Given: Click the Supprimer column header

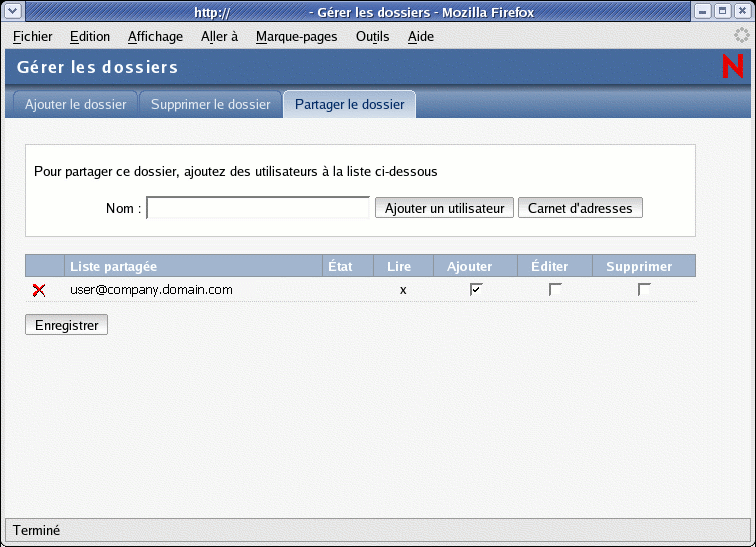Looking at the screenshot, I should (644, 266).
